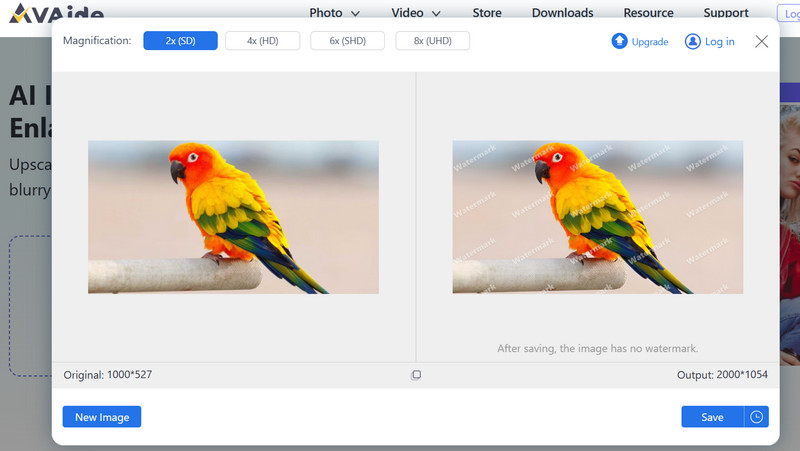Select the 2x (SD) magnification option
This screenshot has height=451, width=800.
180,41
